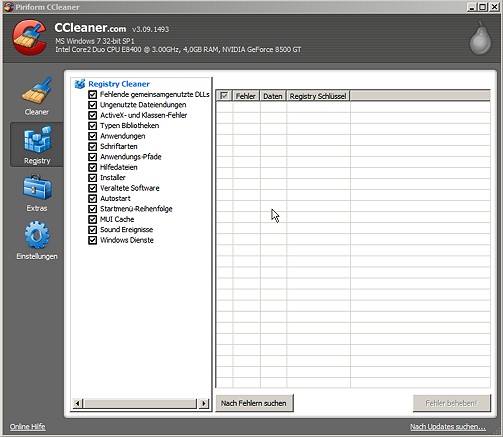The width and height of the screenshot is (503, 437).
Task: Open the Cleaner section broom icon
Action: click(x=37, y=90)
